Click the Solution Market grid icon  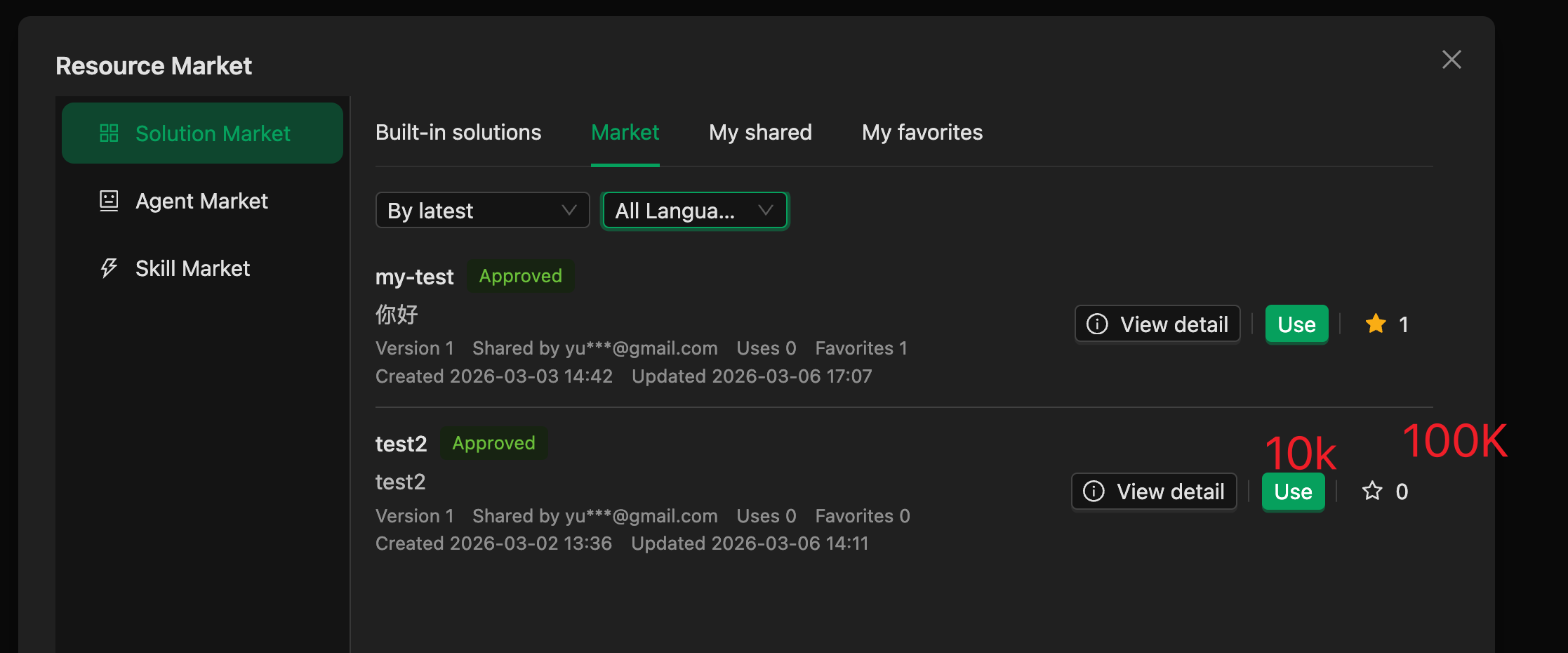pos(109,133)
